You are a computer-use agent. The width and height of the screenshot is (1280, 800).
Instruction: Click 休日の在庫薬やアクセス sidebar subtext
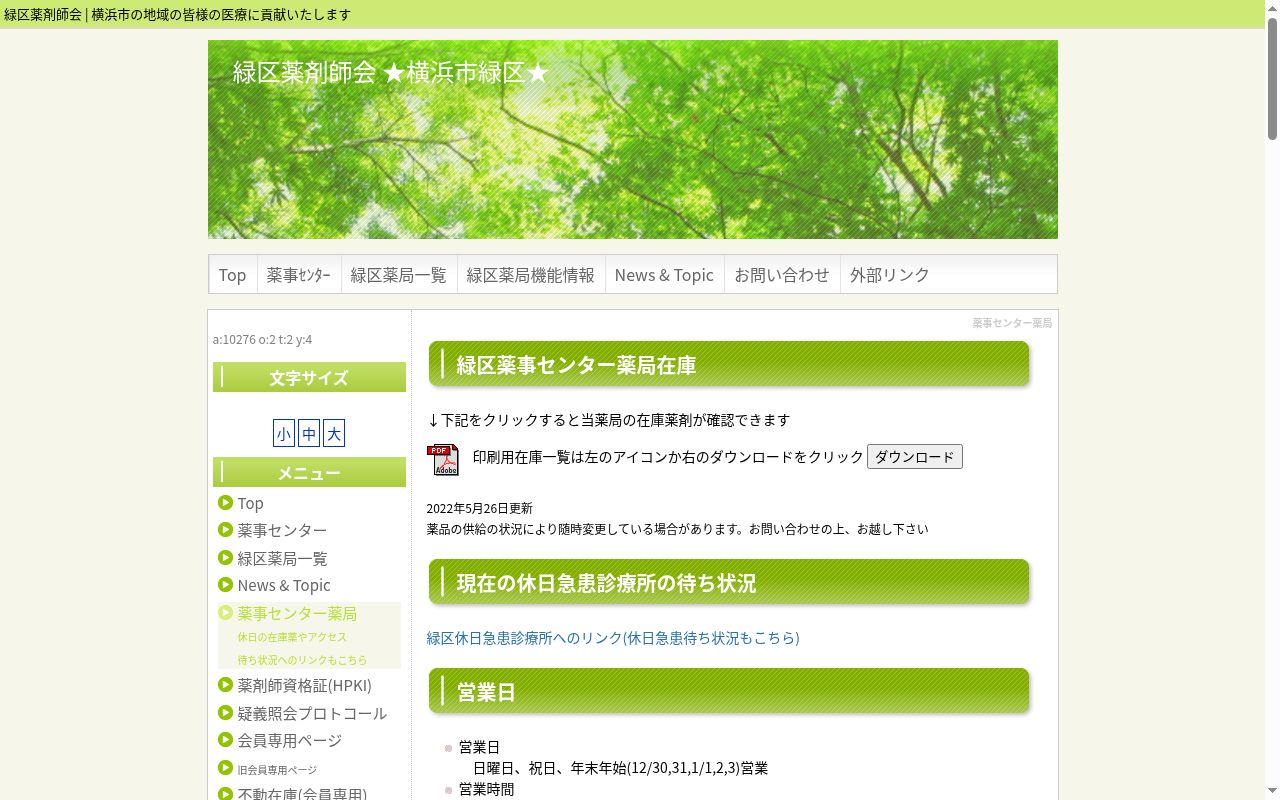[x=292, y=637]
